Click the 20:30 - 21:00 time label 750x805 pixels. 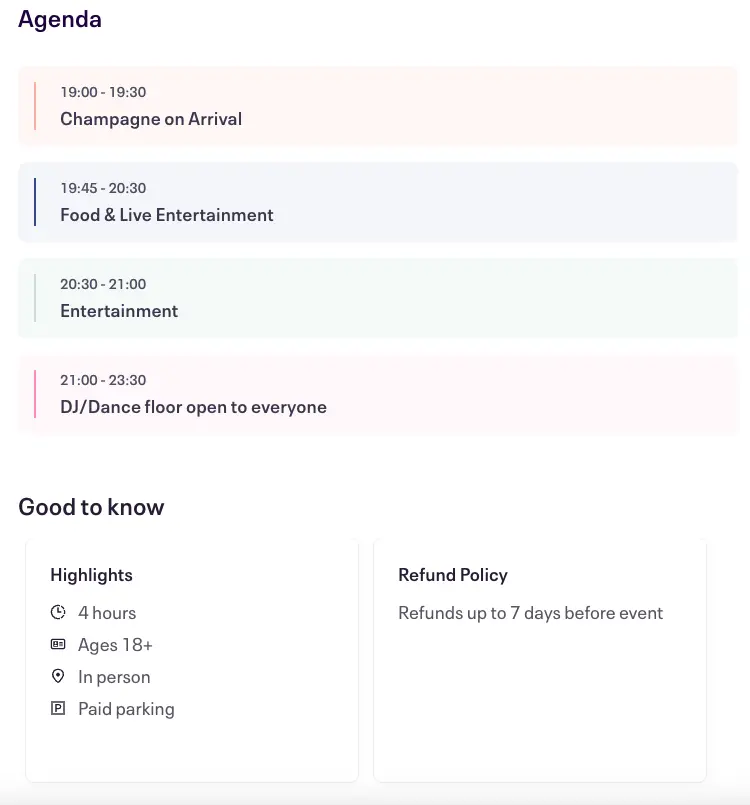pyautogui.click(x=103, y=284)
